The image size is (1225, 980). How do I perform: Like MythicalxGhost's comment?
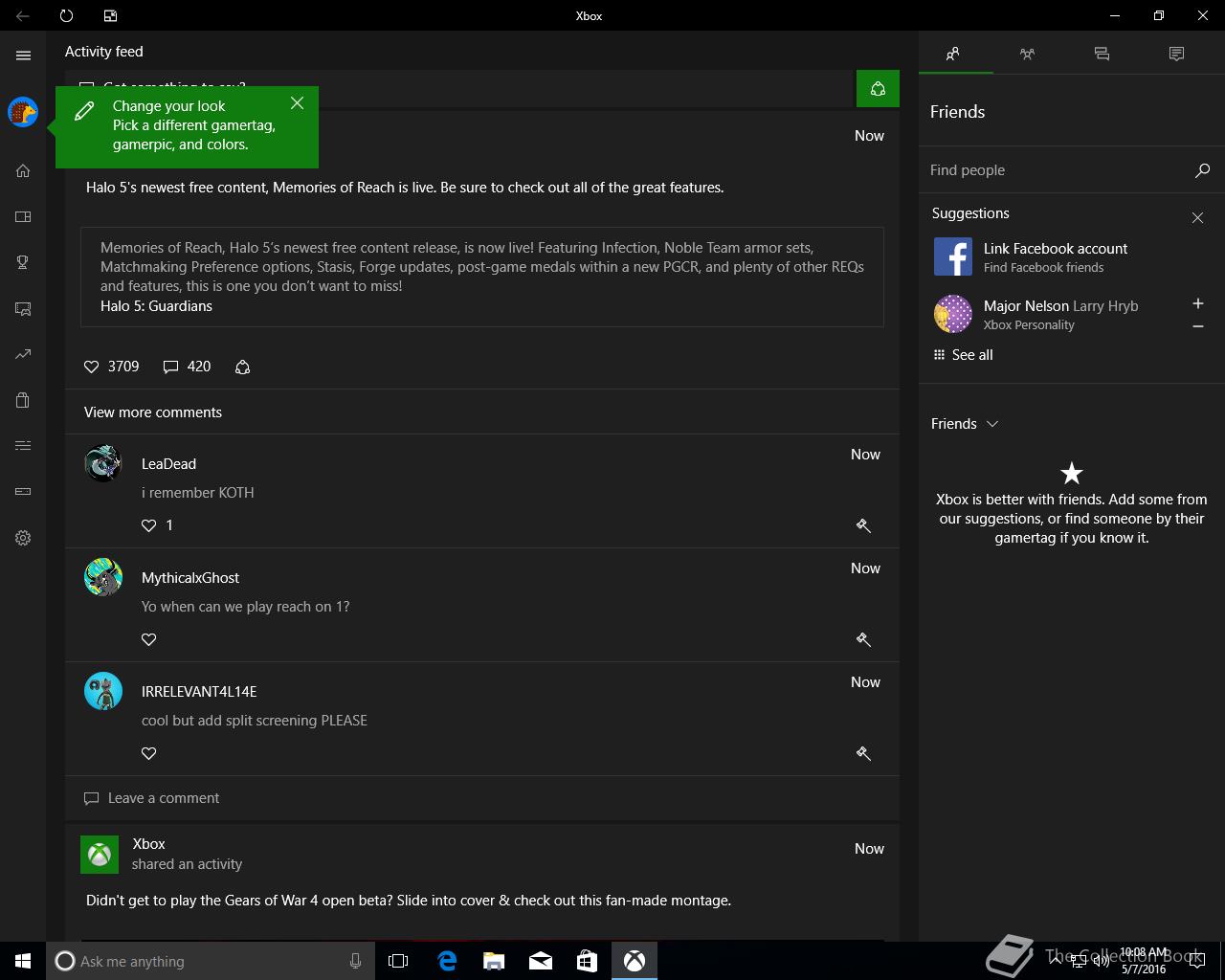pyautogui.click(x=148, y=639)
